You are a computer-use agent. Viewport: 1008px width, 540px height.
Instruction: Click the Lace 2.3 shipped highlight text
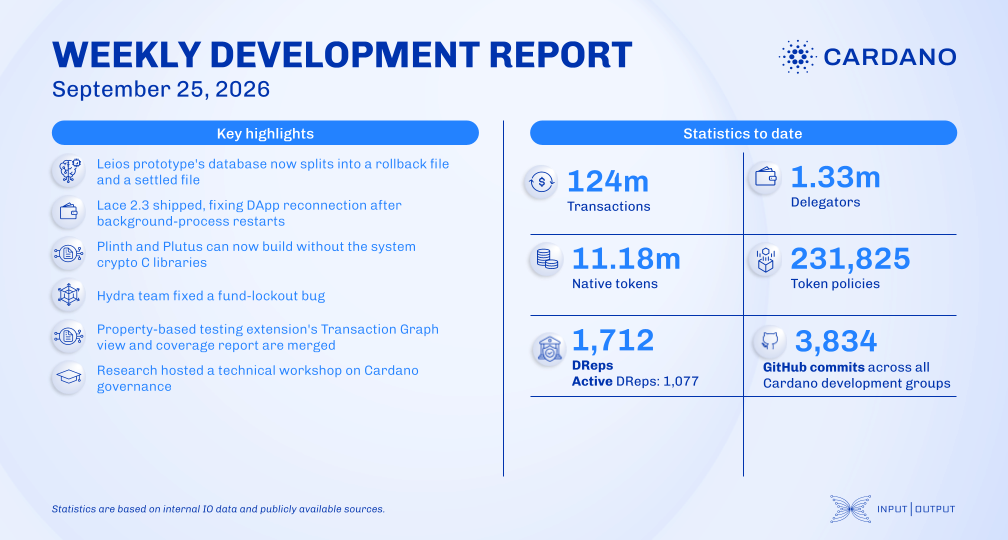[249, 213]
